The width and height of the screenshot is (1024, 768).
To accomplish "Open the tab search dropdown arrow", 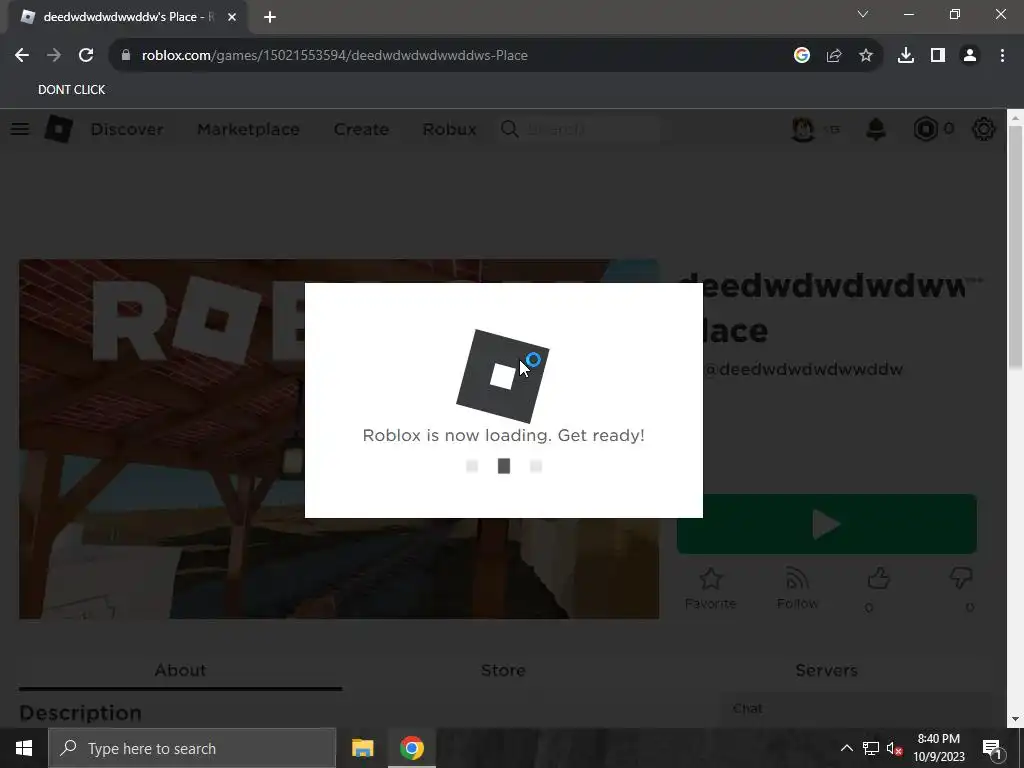I will [x=863, y=14].
